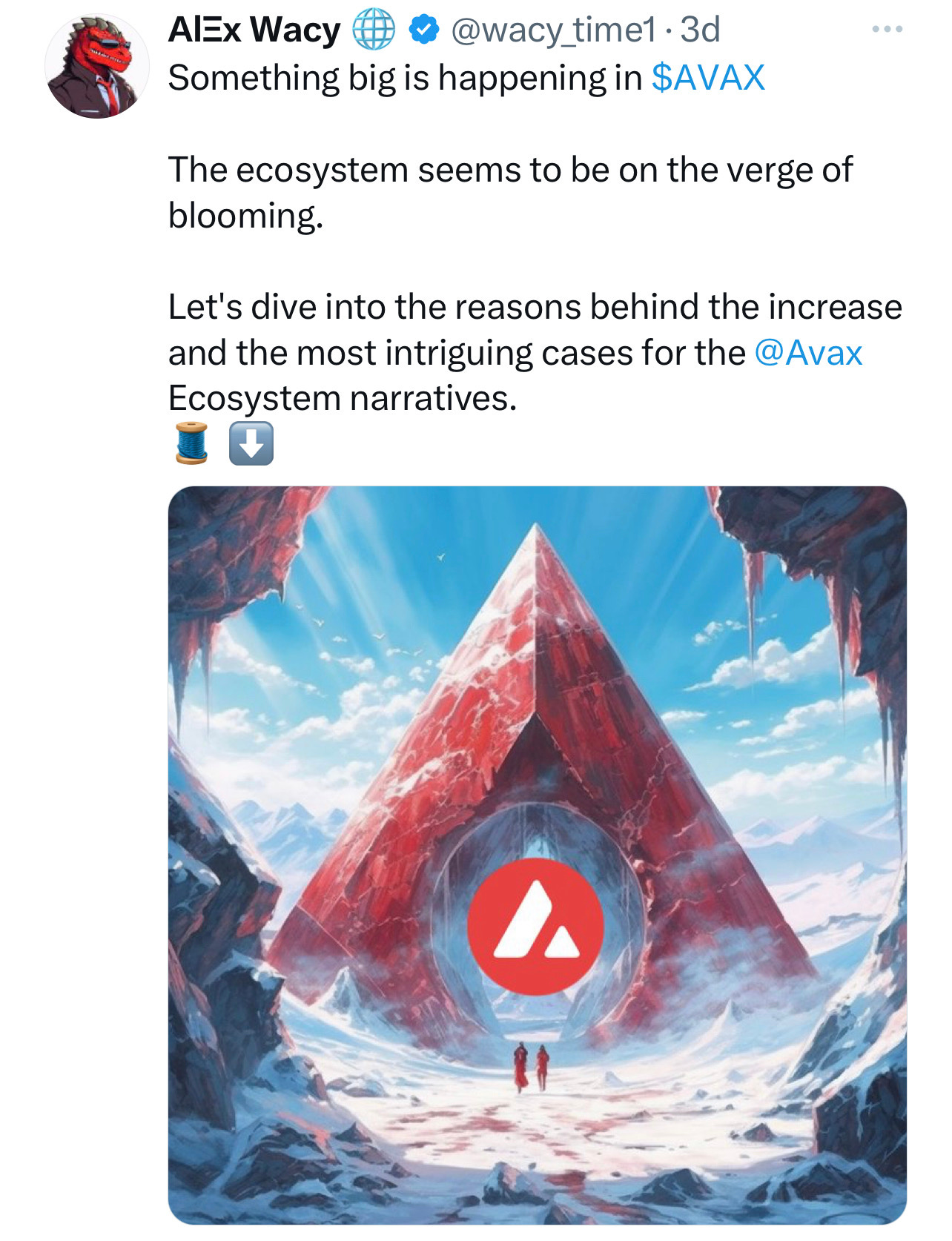Click the "Ecosystem narratives." text line
952x1241 pixels.
tap(342, 399)
